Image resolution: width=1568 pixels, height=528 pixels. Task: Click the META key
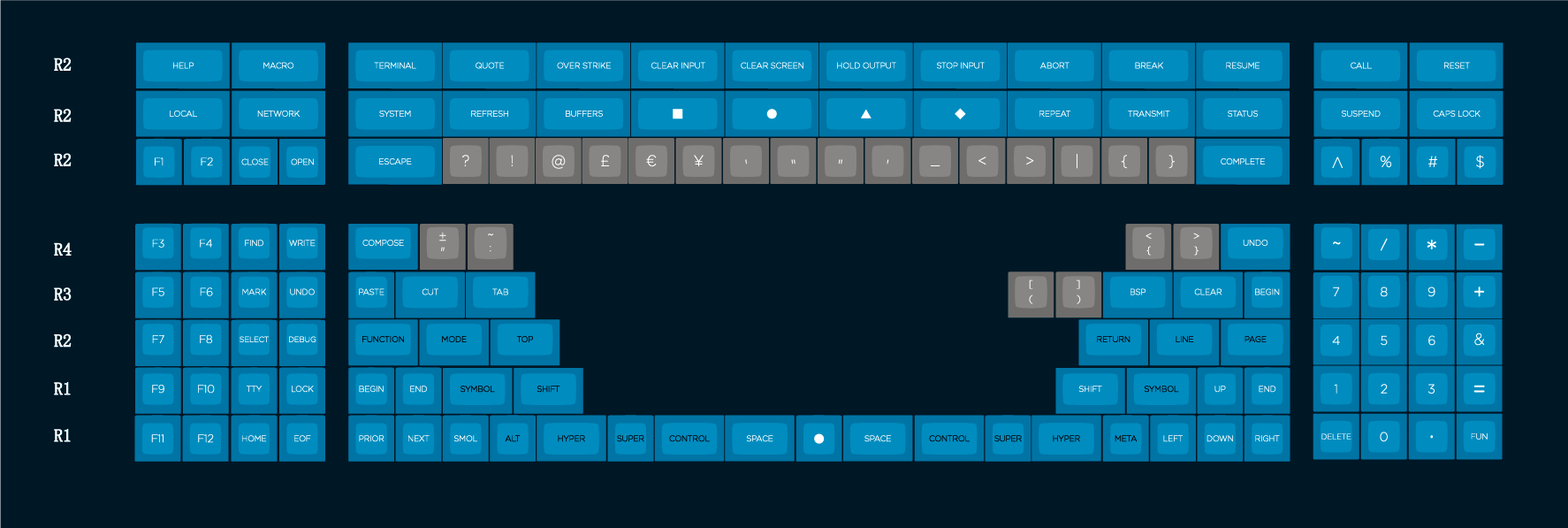[x=1125, y=439]
